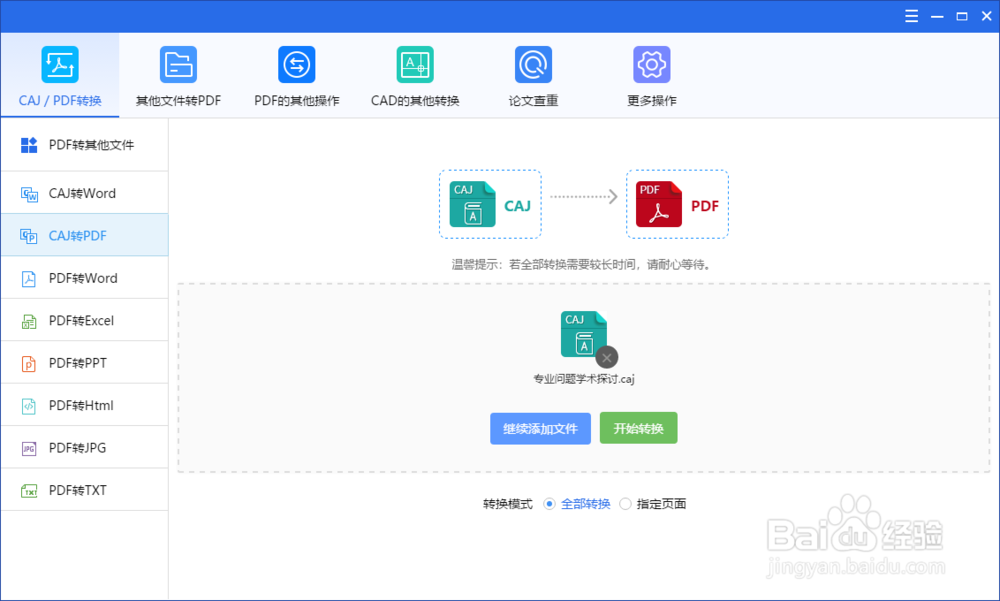Click the 开始转换 button
Viewport: 1000px width, 601px height.
pyautogui.click(x=638, y=427)
